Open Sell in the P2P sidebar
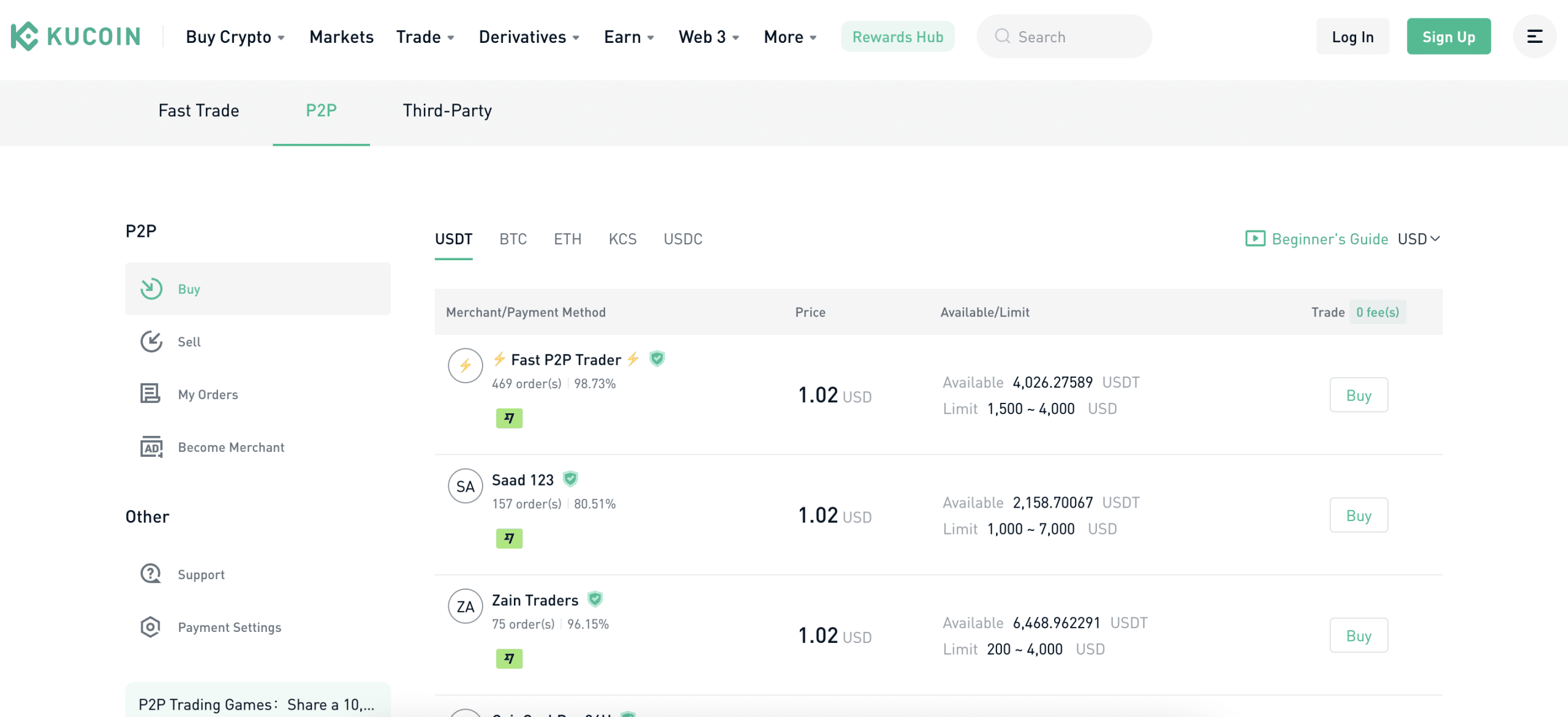 click(x=258, y=342)
